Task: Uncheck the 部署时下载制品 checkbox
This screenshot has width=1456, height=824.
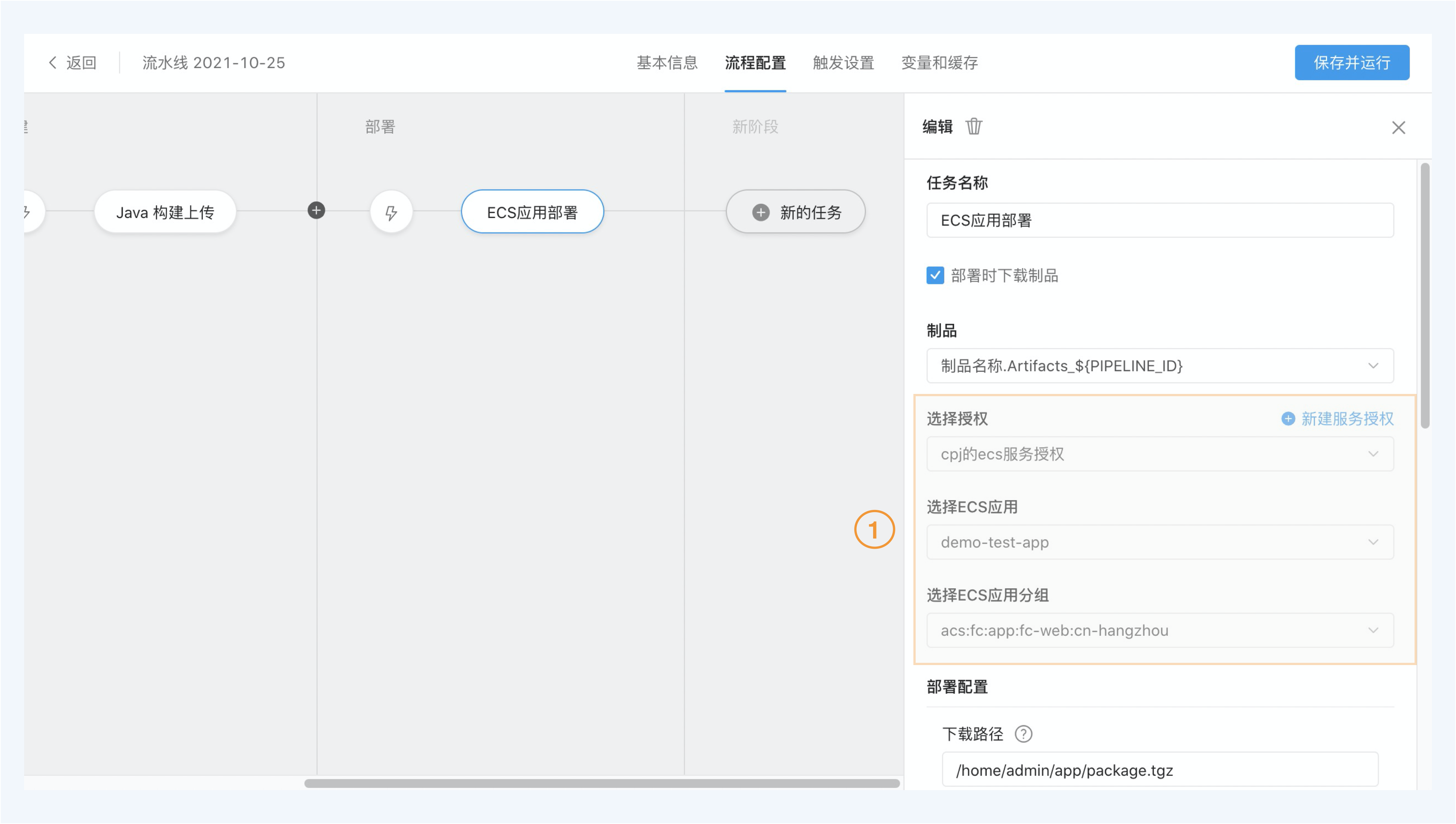Action: tap(935, 276)
